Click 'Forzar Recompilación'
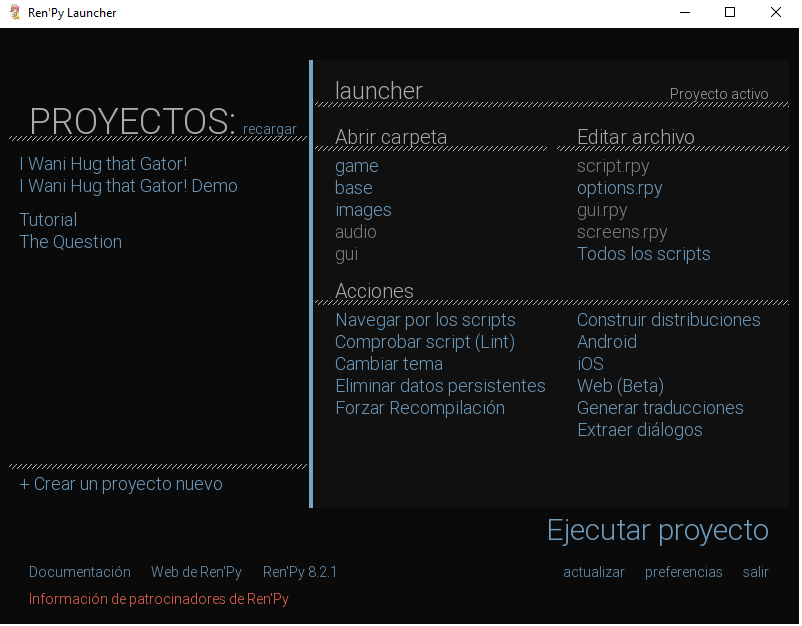The width and height of the screenshot is (802, 626). coord(420,408)
